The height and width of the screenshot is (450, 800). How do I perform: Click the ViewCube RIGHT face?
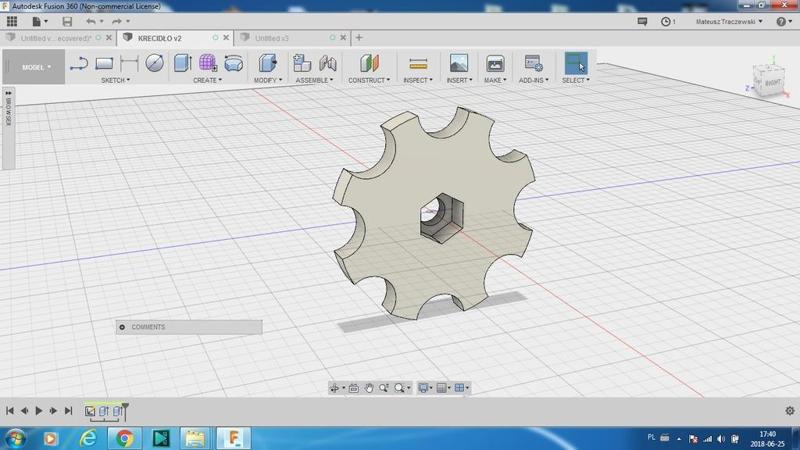click(772, 84)
